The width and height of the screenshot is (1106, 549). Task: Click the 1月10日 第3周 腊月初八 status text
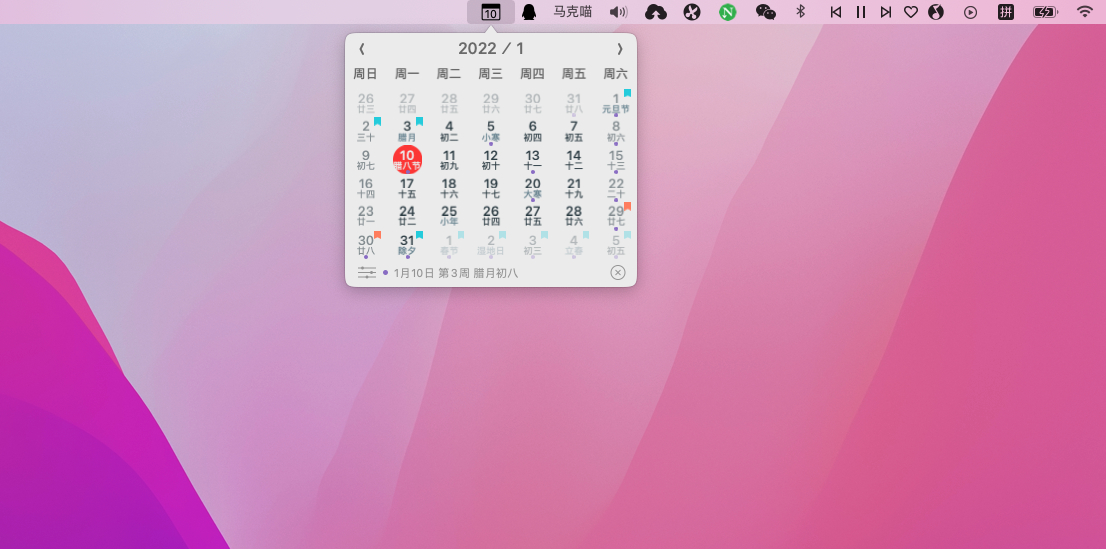(x=456, y=273)
